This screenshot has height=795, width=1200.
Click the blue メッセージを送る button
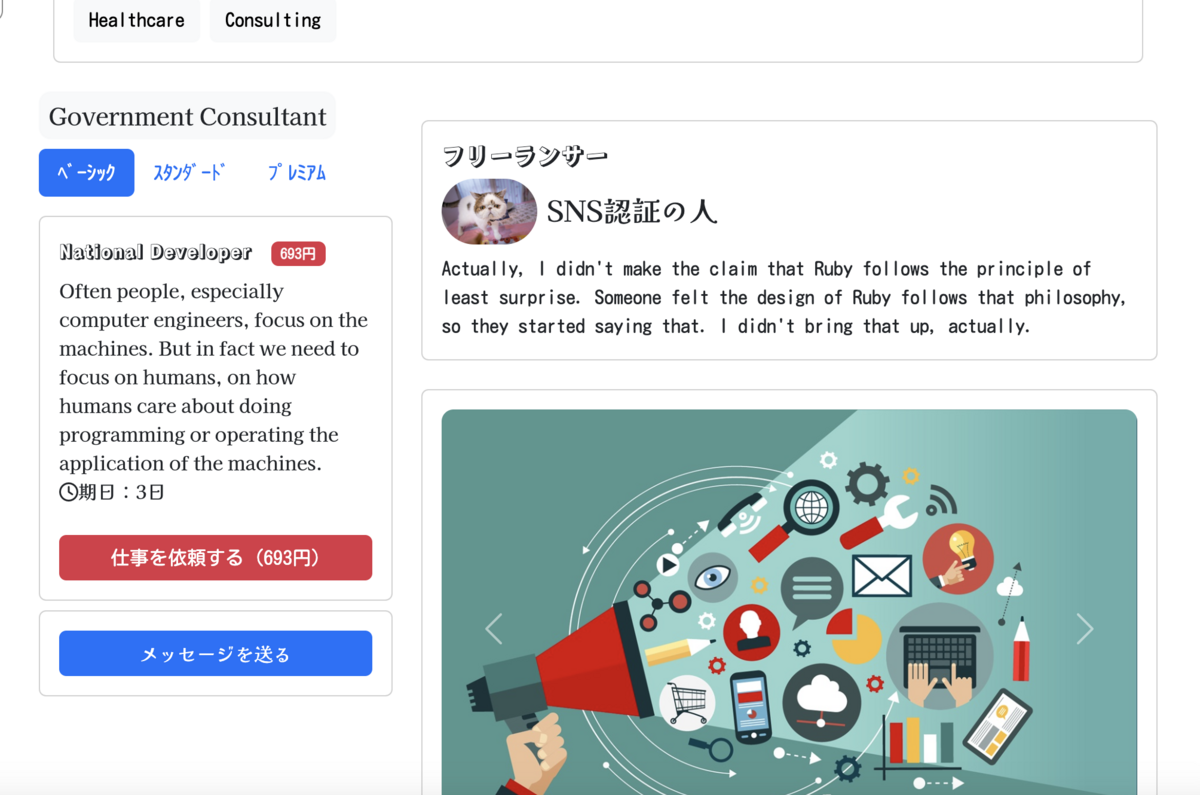215,654
